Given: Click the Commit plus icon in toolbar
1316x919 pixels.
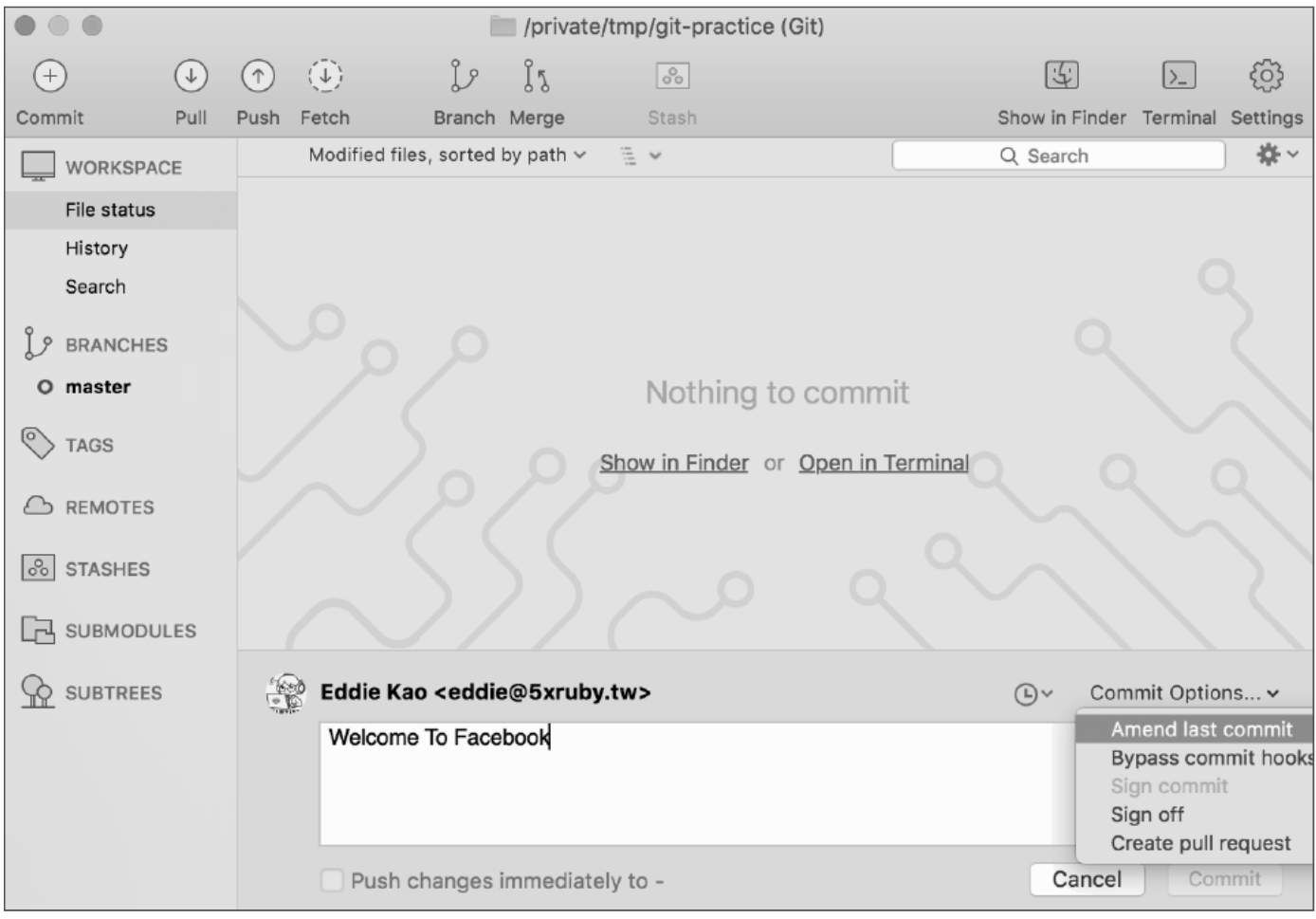Looking at the screenshot, I should (50, 76).
